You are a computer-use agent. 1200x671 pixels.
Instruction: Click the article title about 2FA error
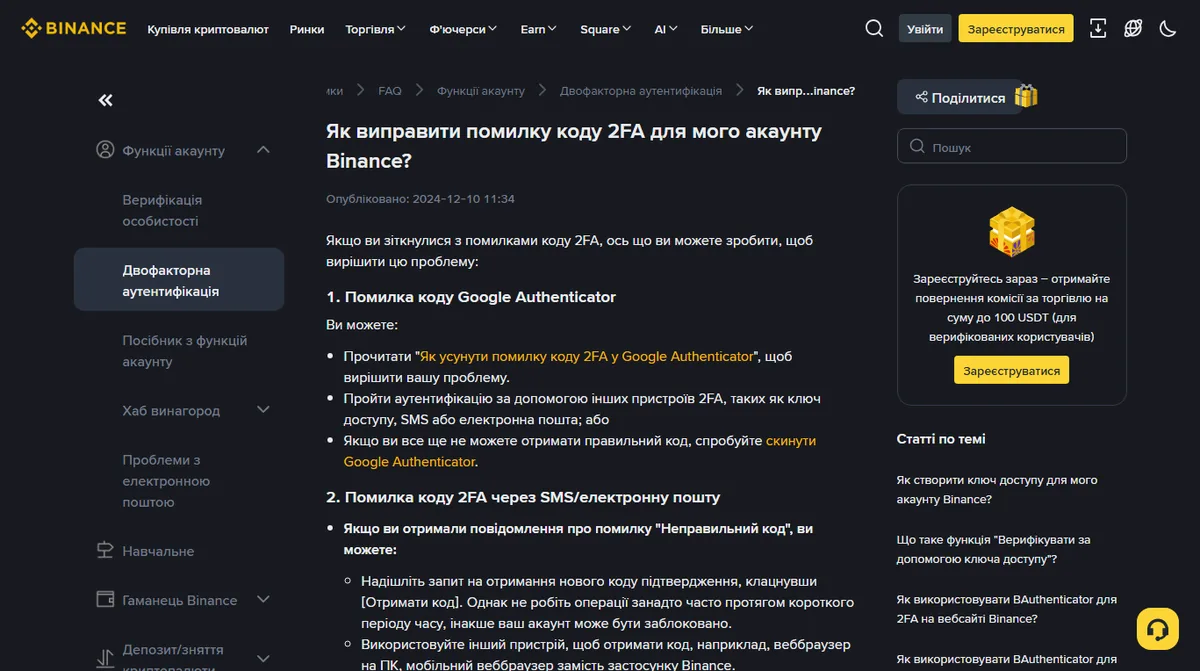(x=574, y=146)
